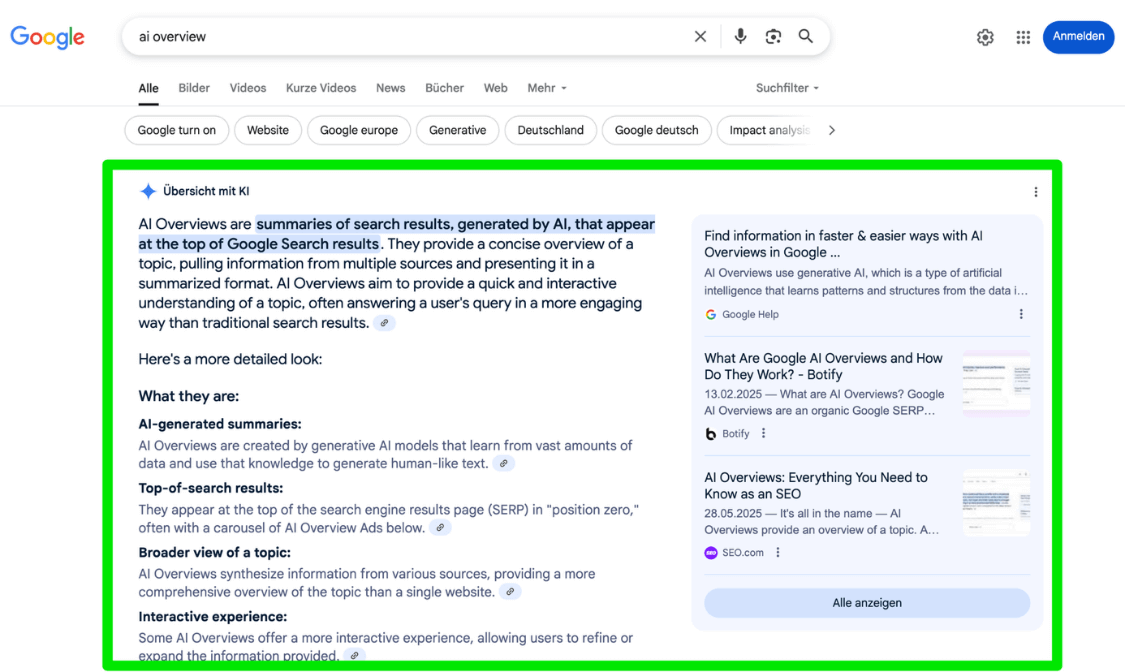Open What Are Google AI Overviews Botify link

coord(823,366)
